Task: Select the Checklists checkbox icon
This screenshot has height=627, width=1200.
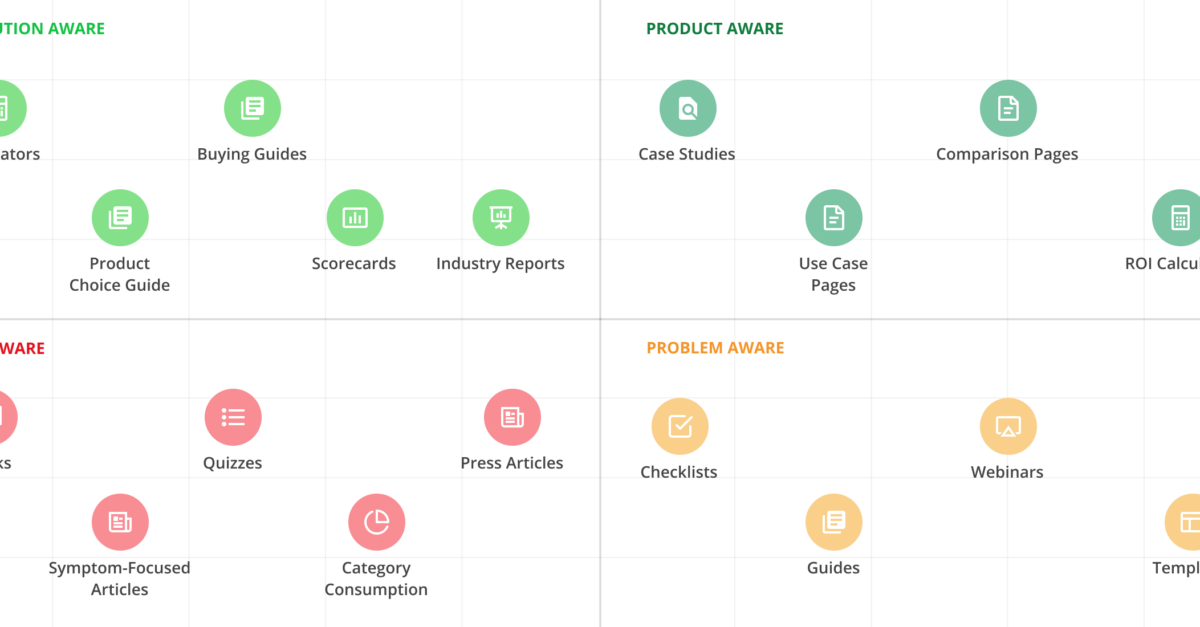Action: 680,426
